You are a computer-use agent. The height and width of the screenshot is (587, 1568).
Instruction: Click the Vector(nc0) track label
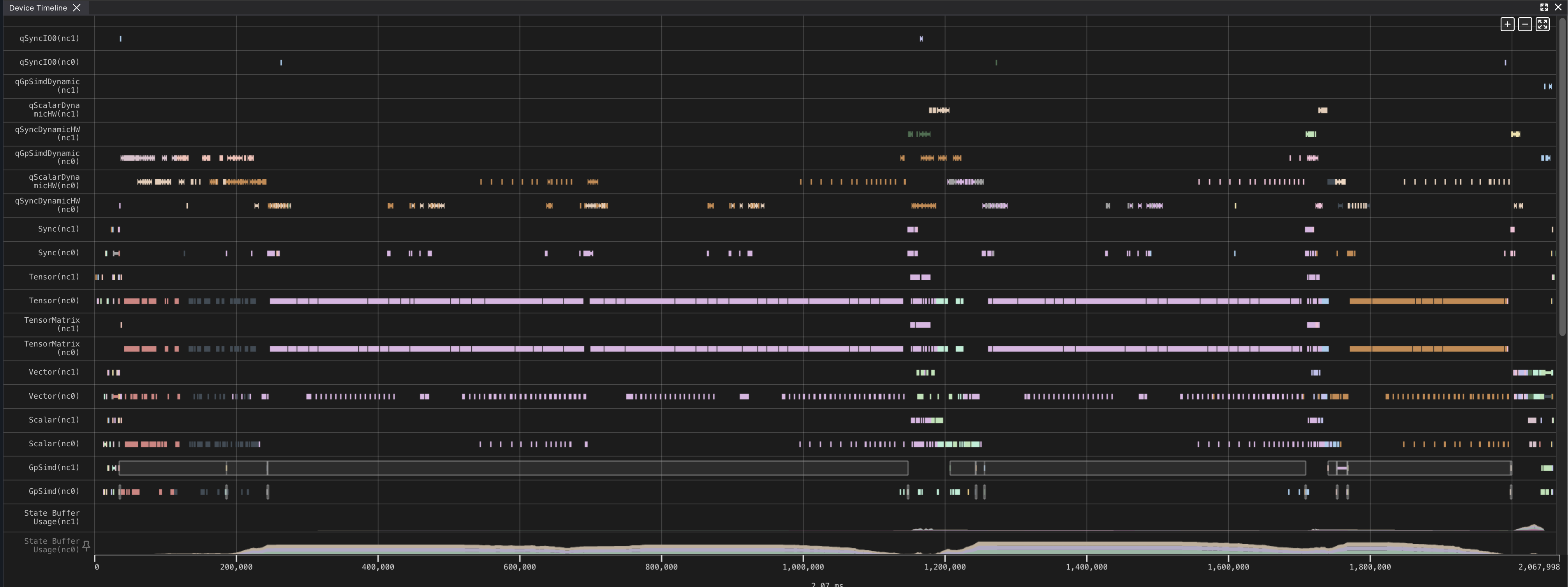click(x=54, y=396)
